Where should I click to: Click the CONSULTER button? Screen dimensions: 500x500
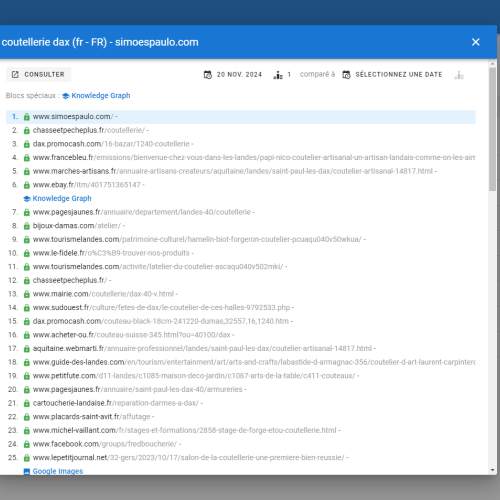coord(38,74)
